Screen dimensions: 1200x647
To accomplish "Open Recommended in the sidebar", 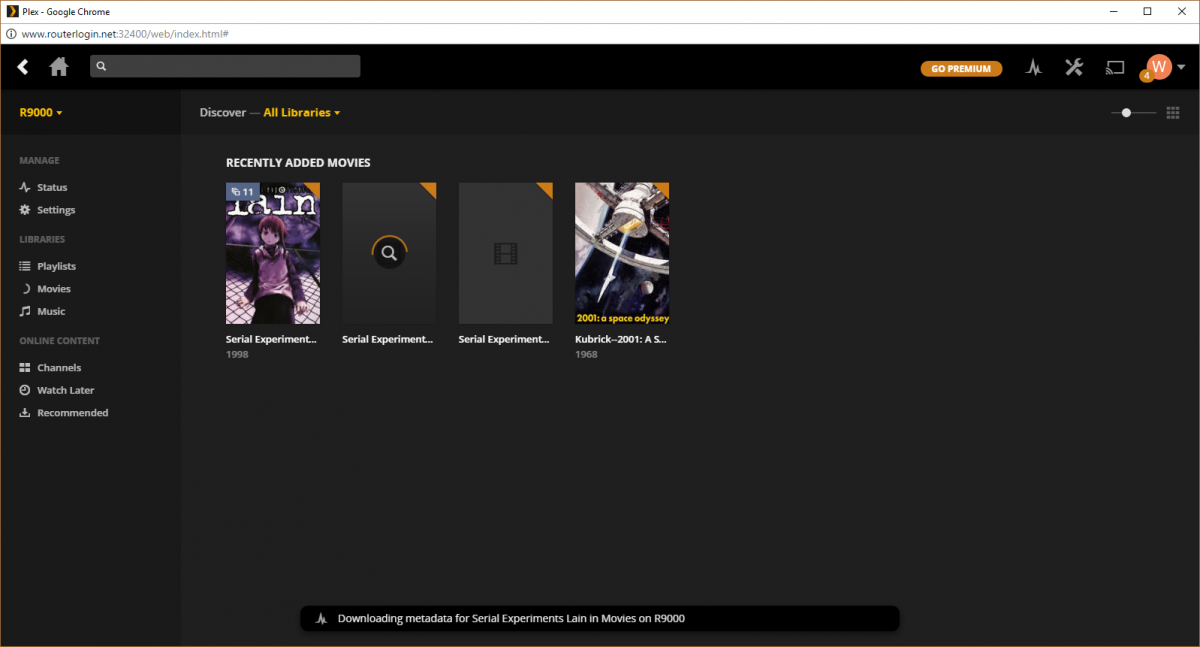I will click(72, 413).
